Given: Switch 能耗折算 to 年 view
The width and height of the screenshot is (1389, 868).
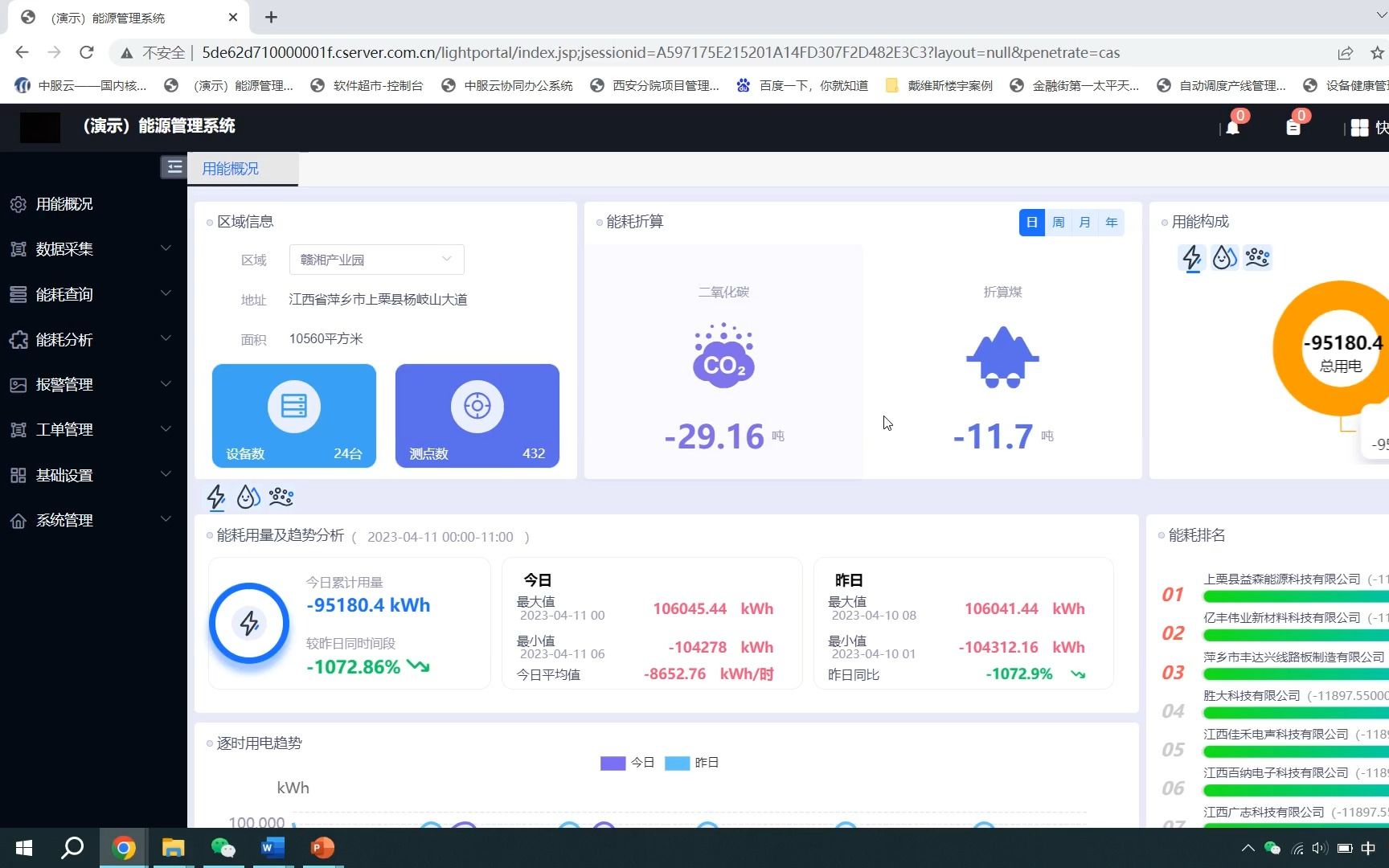Looking at the screenshot, I should [x=1112, y=223].
